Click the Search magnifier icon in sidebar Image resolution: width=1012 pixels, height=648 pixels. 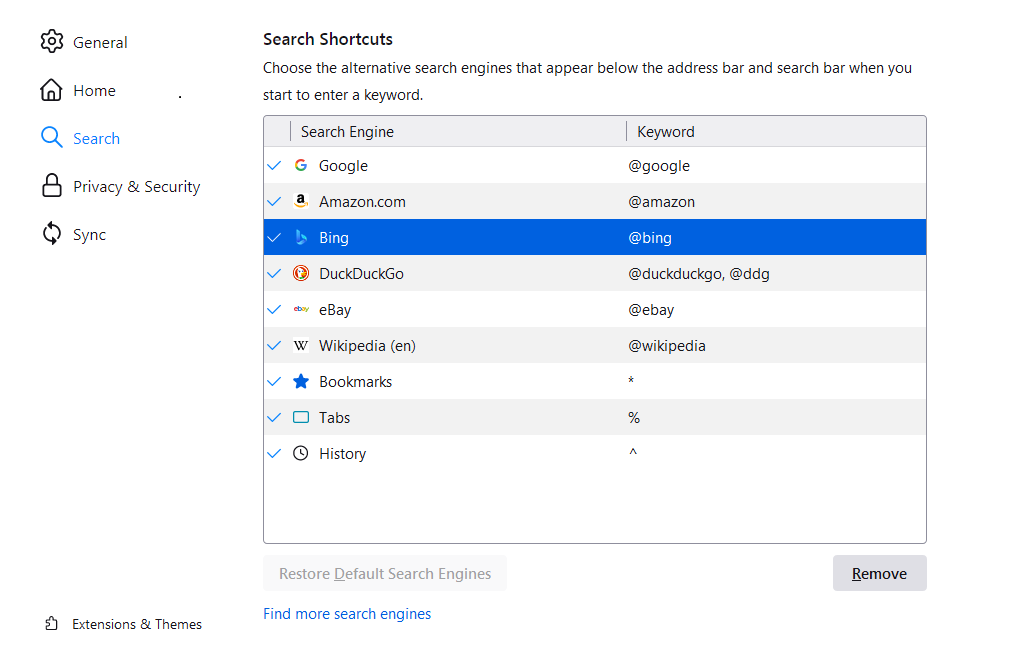tap(51, 137)
